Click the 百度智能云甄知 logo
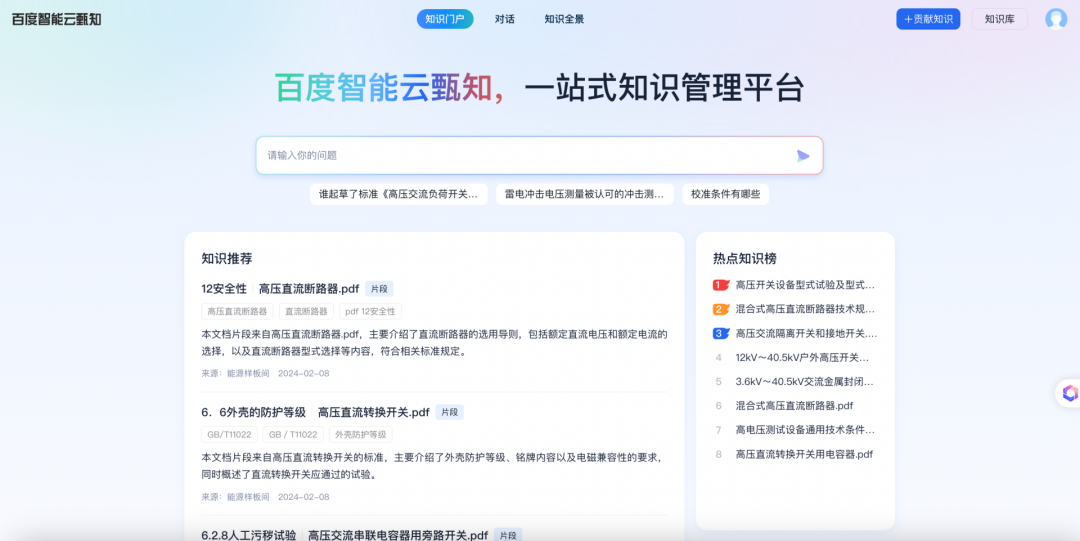1080x541 pixels. point(56,19)
